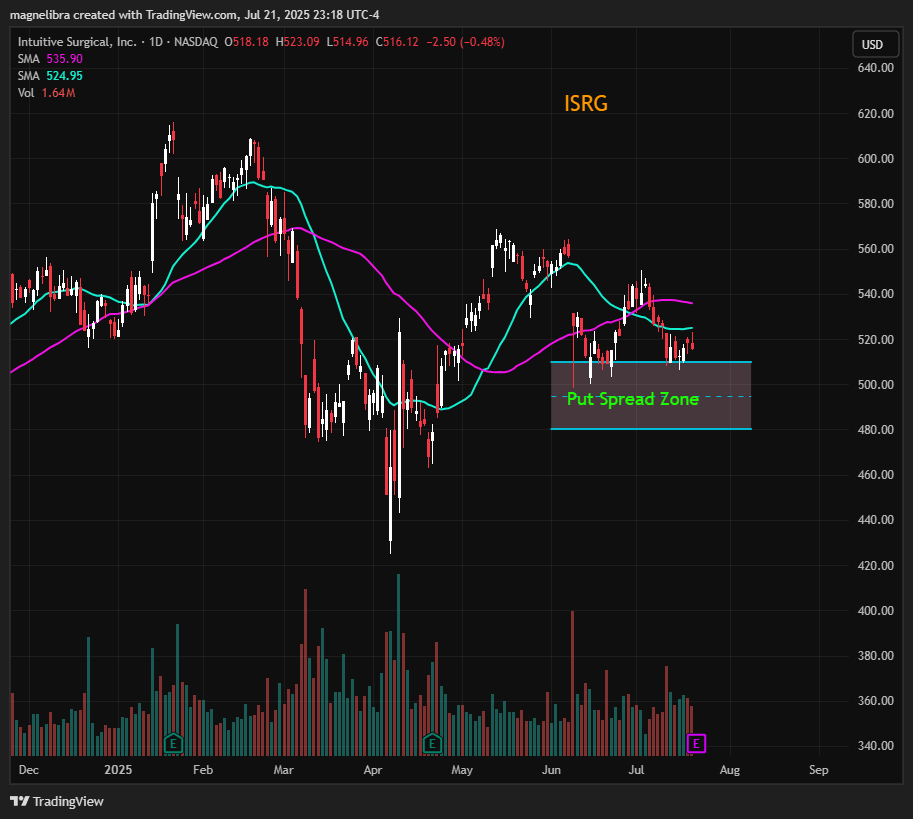The height and width of the screenshot is (819, 913).
Task: Click the upcoming purple earnings E marker
Action: [x=696, y=743]
